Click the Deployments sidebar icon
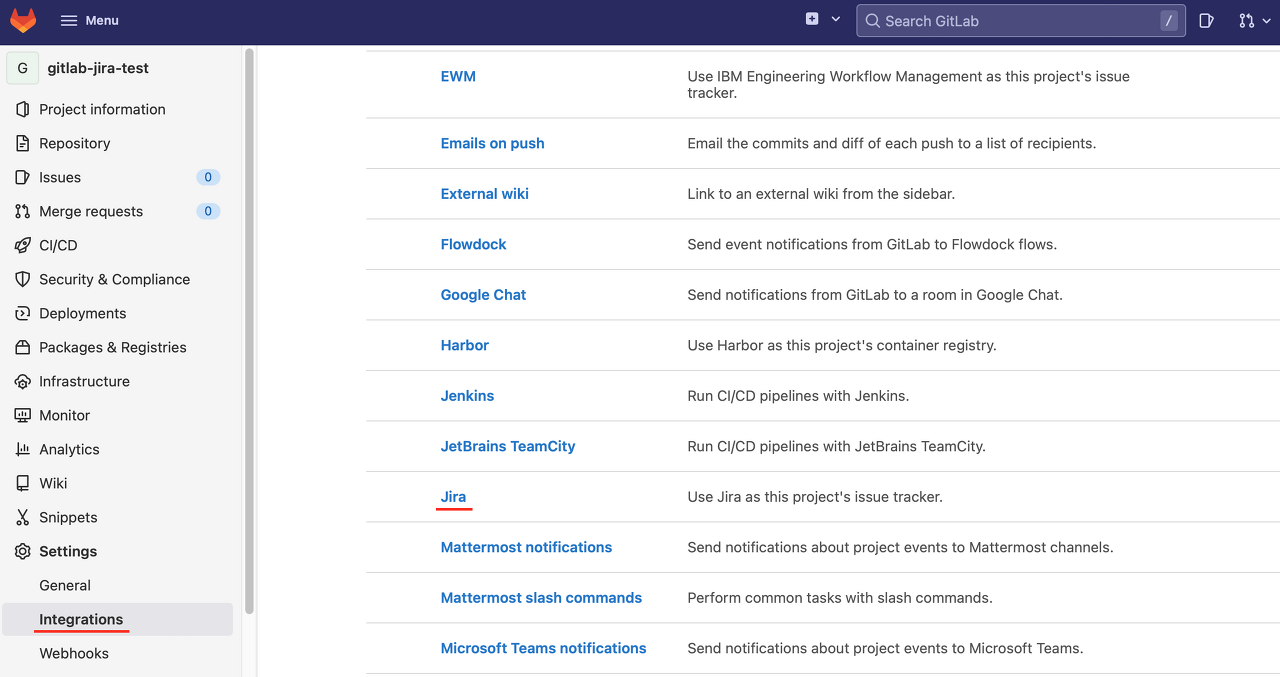 (x=23, y=313)
